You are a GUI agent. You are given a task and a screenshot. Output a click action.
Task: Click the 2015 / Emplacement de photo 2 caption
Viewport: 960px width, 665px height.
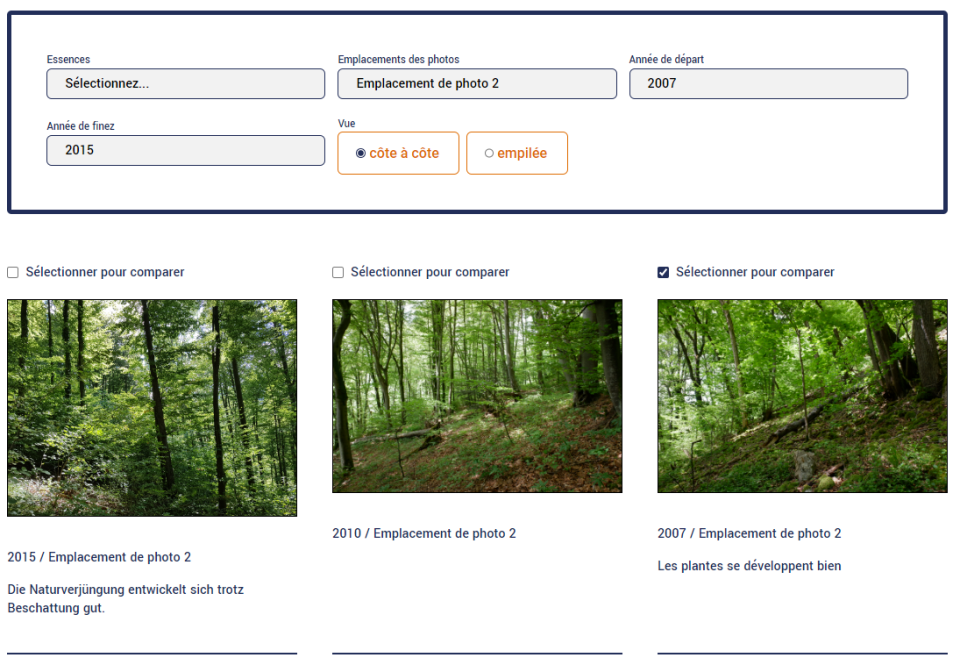pos(99,557)
